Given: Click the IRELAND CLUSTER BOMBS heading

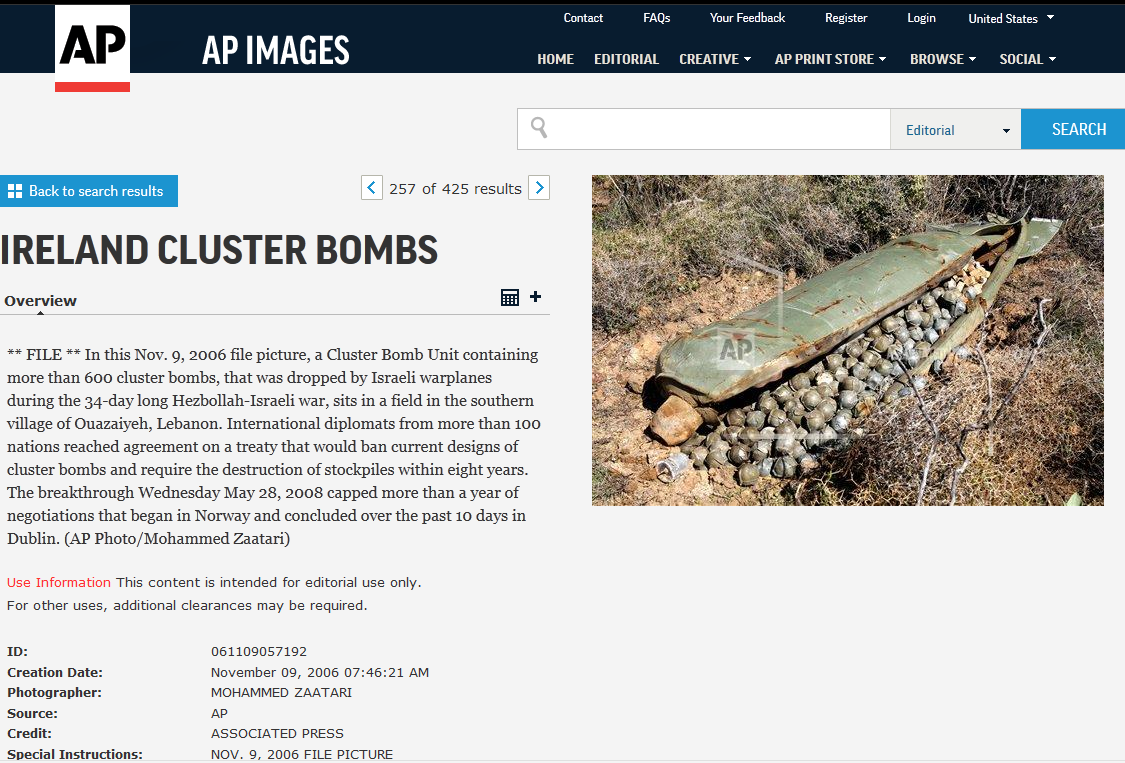Looking at the screenshot, I should pos(219,250).
